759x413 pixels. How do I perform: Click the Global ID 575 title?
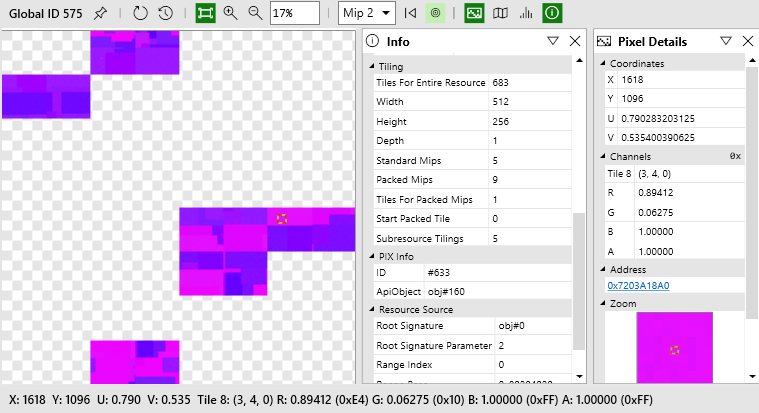(46, 14)
